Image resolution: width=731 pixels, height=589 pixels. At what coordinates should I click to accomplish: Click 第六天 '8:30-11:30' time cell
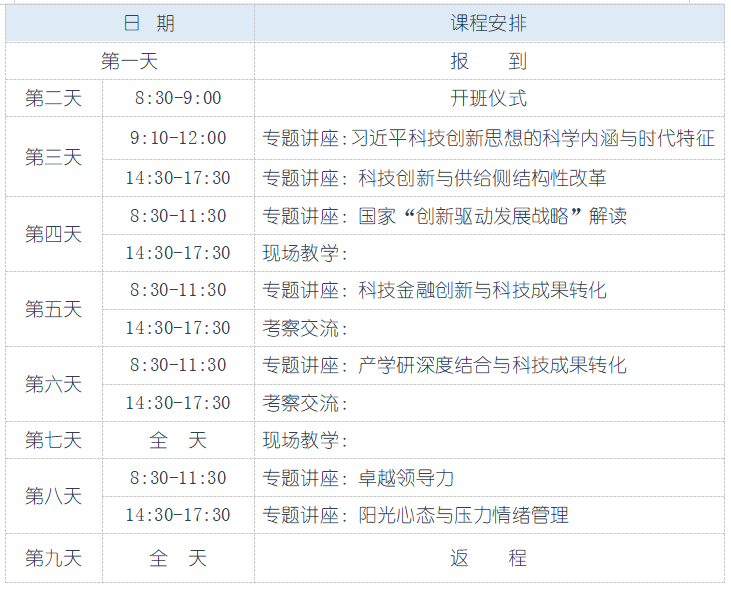click(179, 366)
